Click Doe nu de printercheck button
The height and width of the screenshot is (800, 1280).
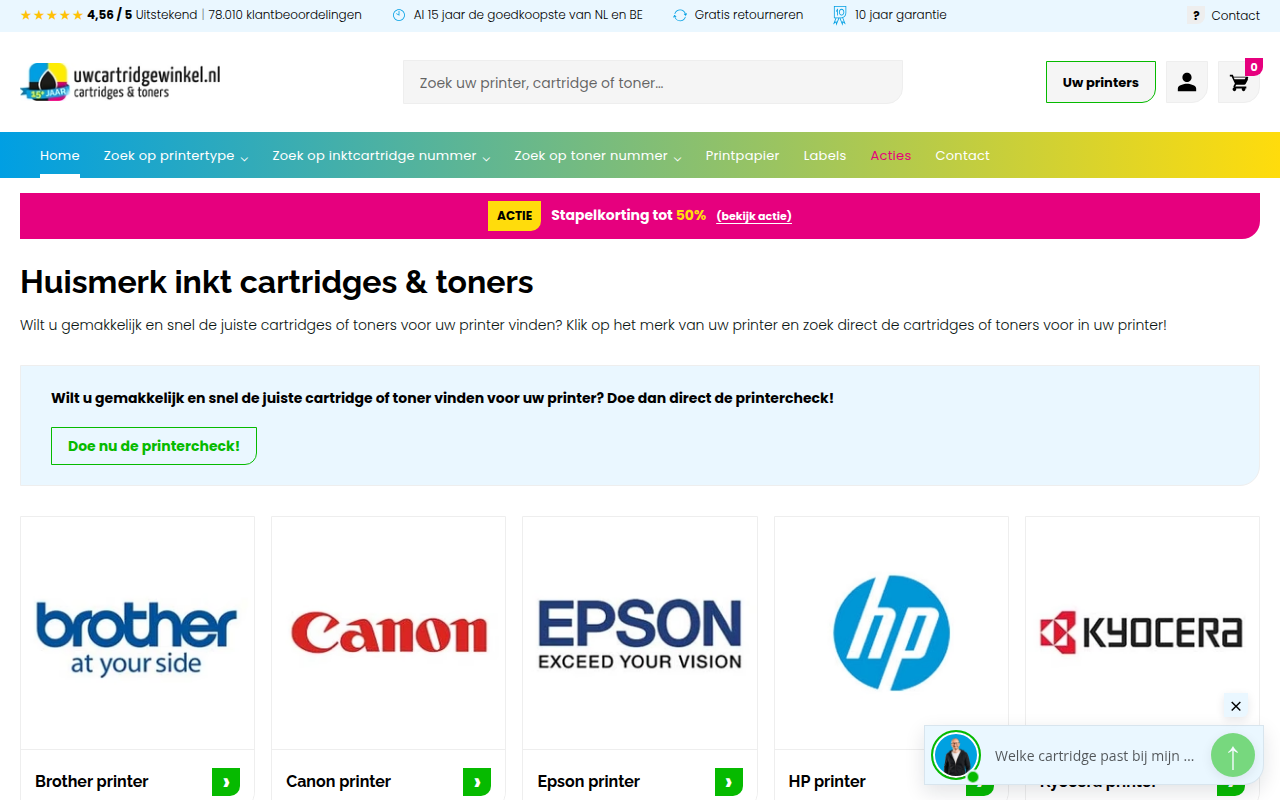154,446
